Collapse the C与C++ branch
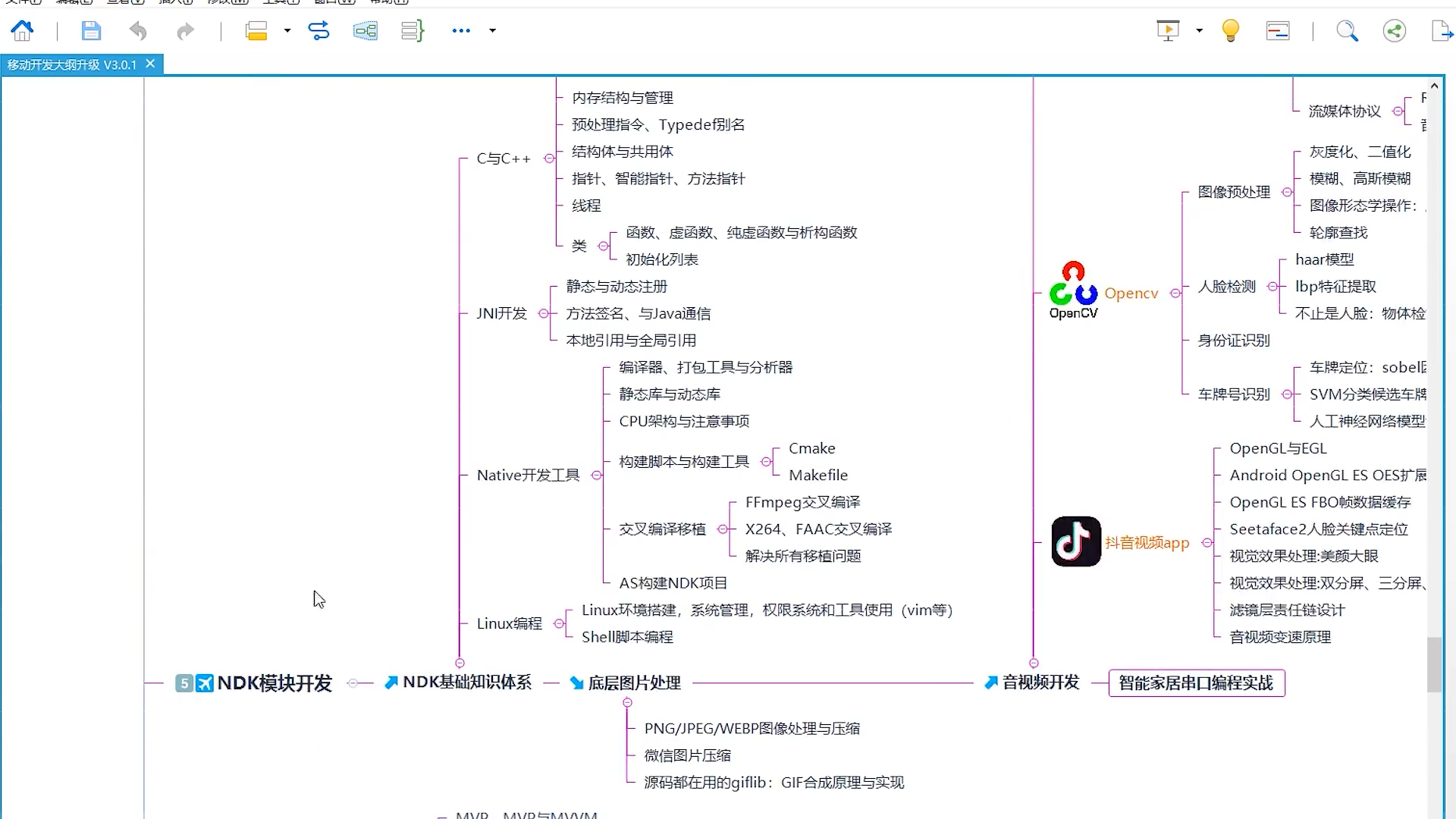 [x=549, y=158]
